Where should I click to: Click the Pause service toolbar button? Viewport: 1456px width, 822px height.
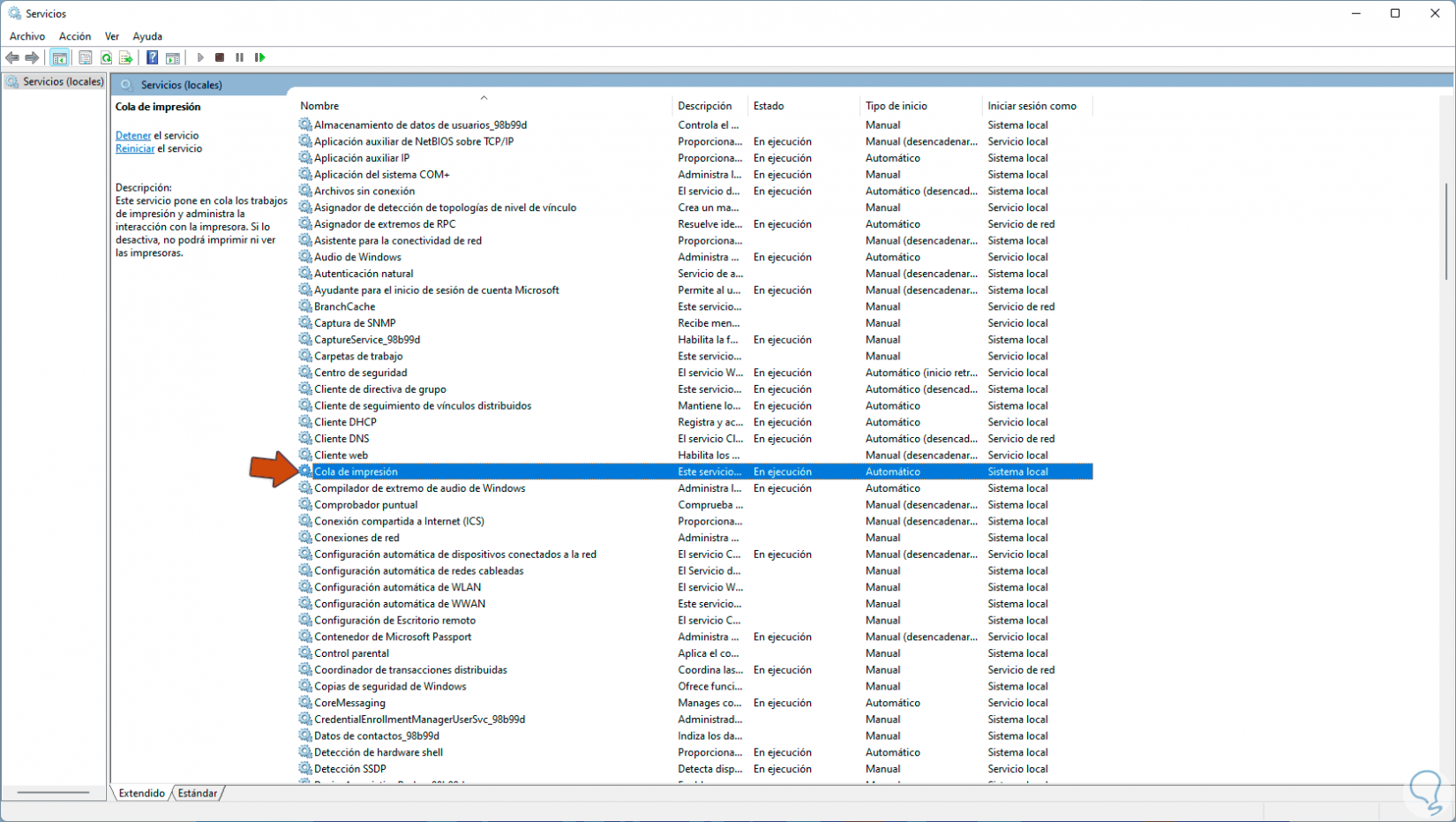239,57
